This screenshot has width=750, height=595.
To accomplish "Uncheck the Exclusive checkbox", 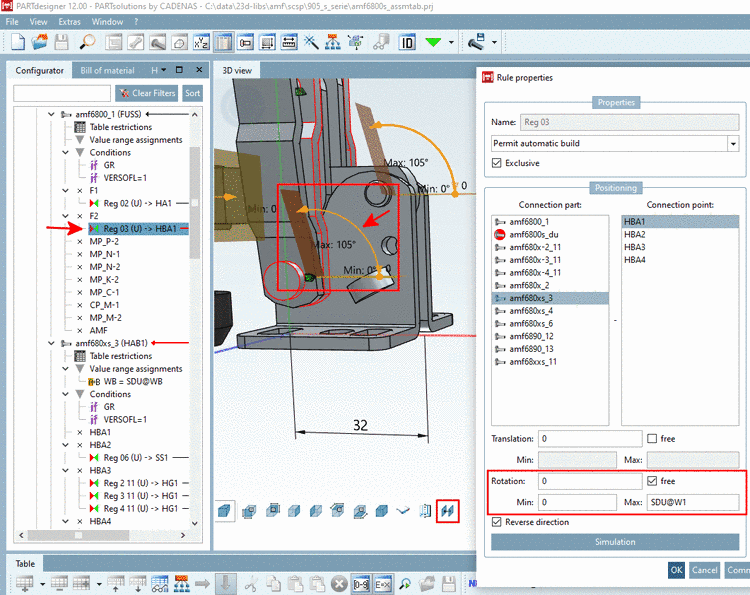I will coord(497,163).
